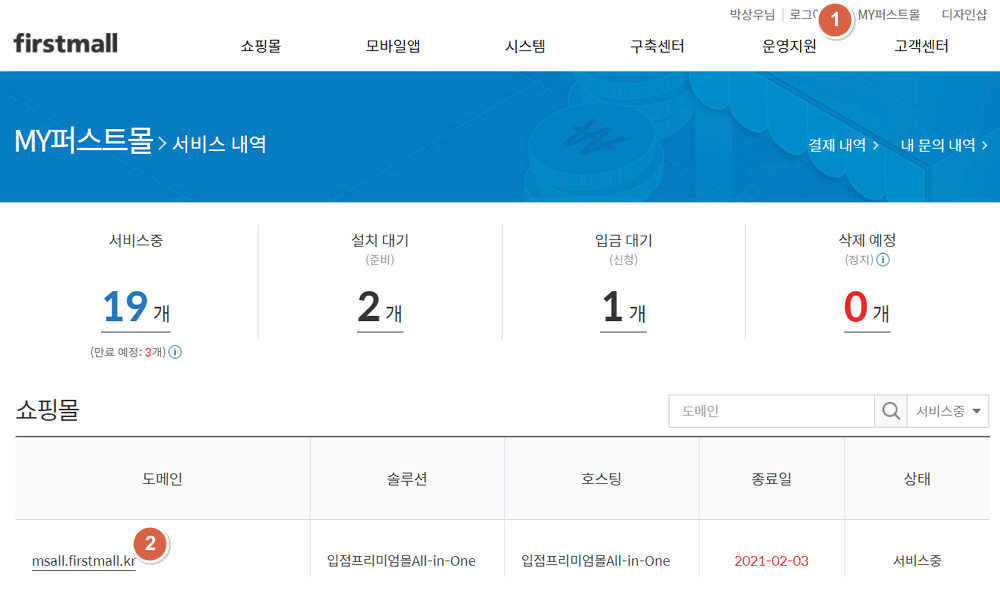Click the 디자인샵 link
Image resolution: width=1000 pixels, height=600 pixels.
(x=964, y=15)
